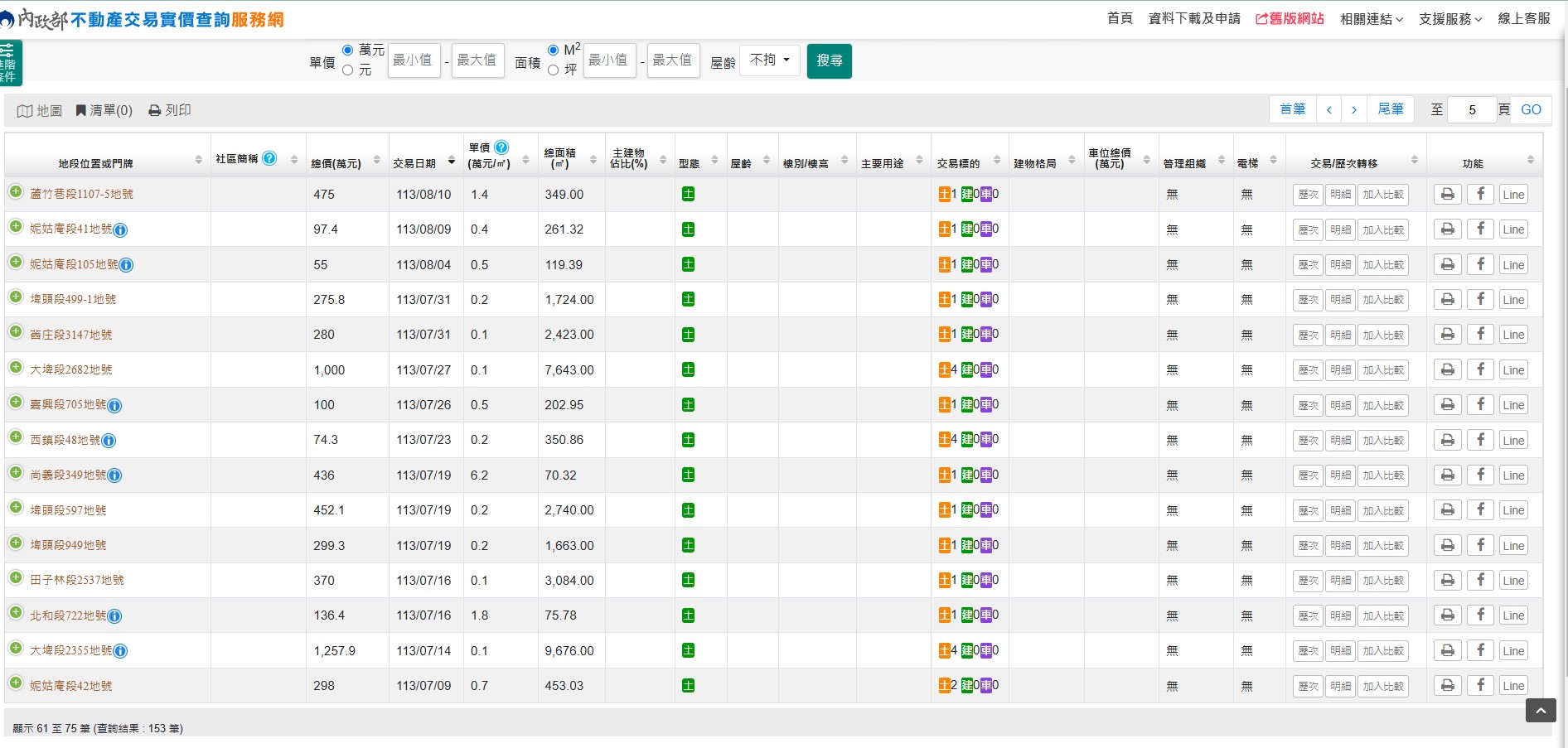Click the 尾筆 last page button
This screenshot has height=748, width=1568.
click(x=1390, y=109)
